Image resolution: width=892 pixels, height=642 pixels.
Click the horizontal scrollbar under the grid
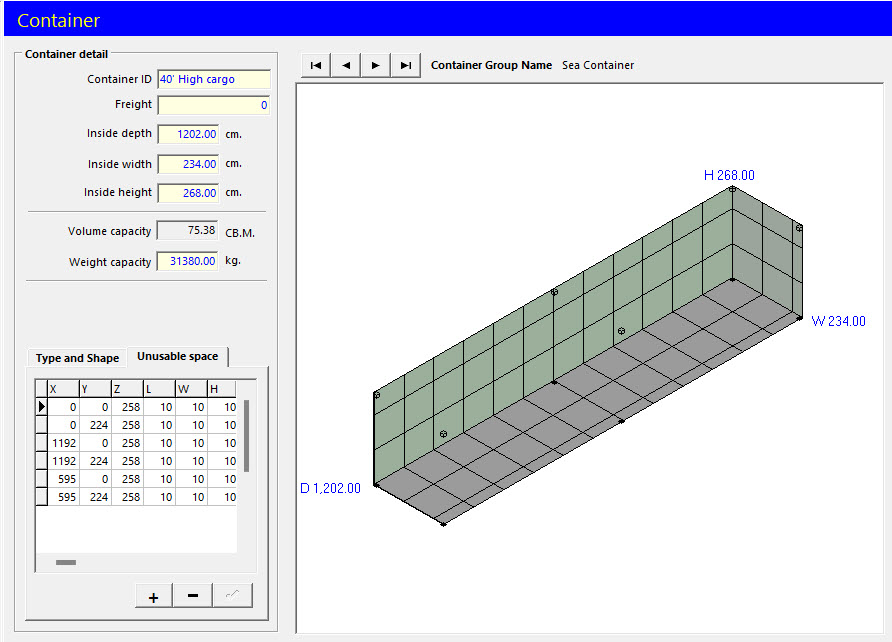tap(66, 562)
